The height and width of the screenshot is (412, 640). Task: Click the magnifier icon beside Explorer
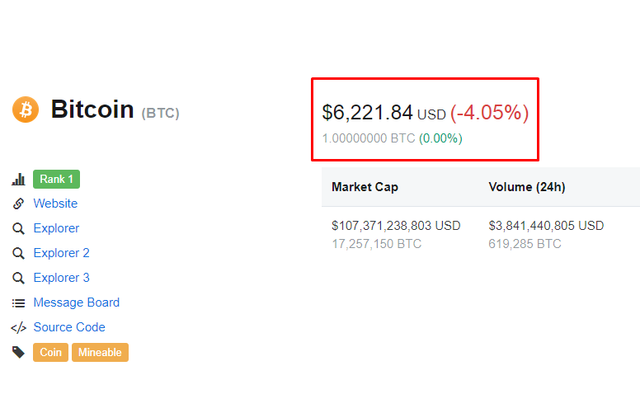(x=18, y=228)
